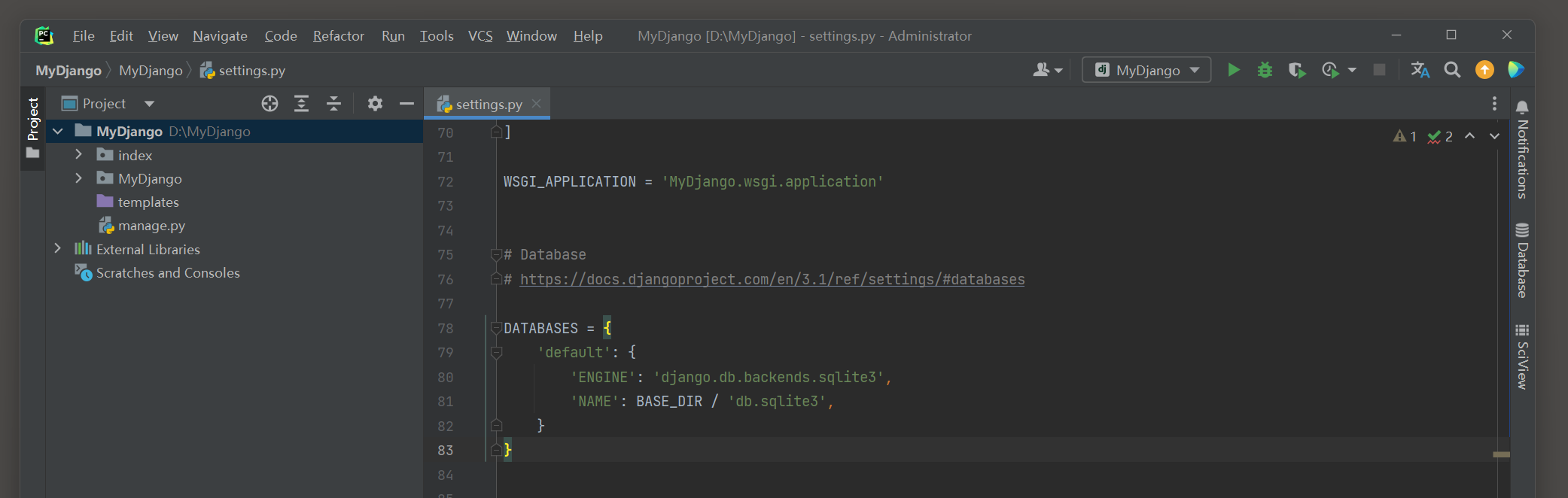Click the profiler run icon
Screen dimensions: 1568x498
click(x=1330, y=70)
